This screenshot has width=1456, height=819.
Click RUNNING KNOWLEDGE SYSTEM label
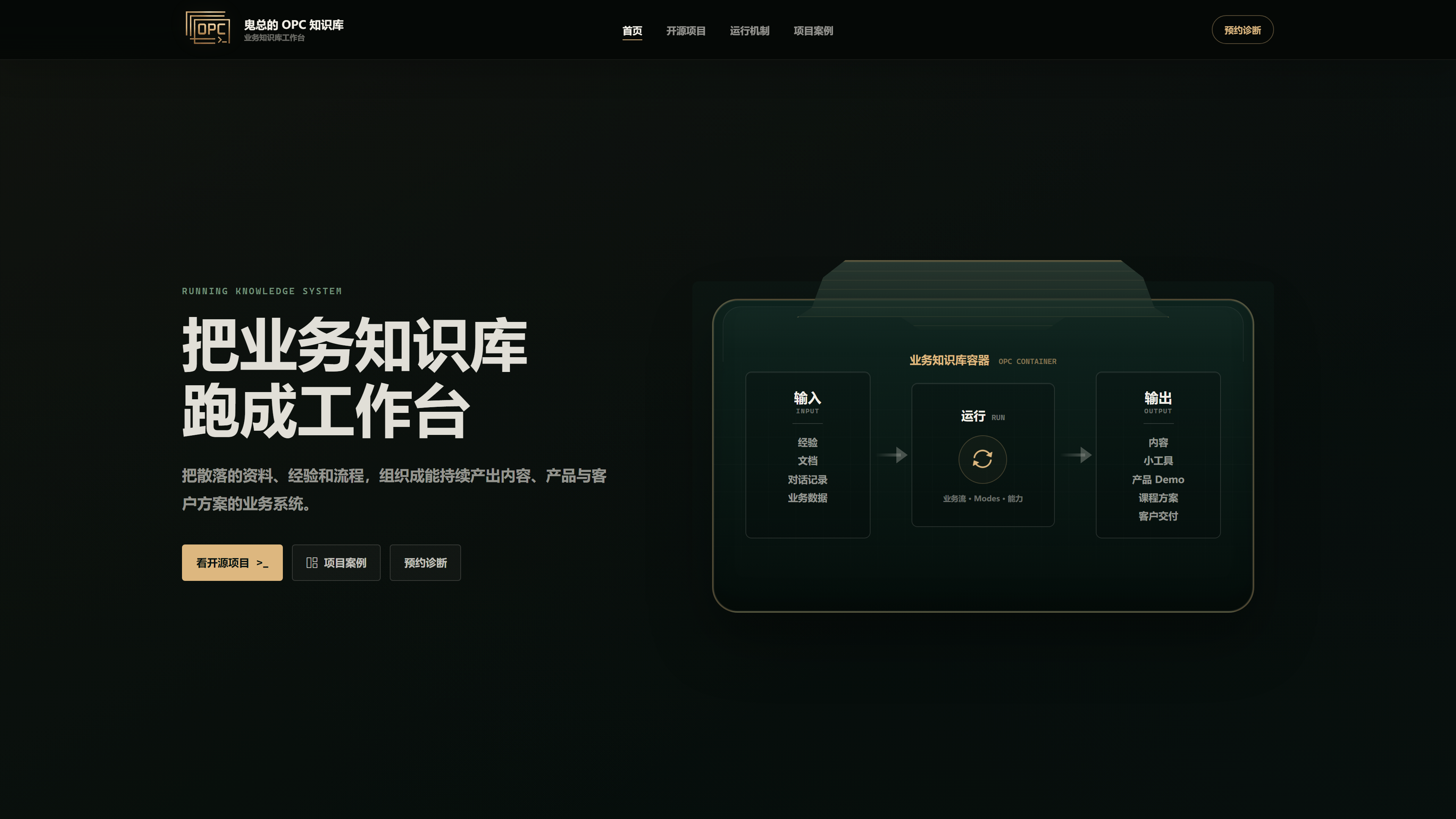pos(262,291)
